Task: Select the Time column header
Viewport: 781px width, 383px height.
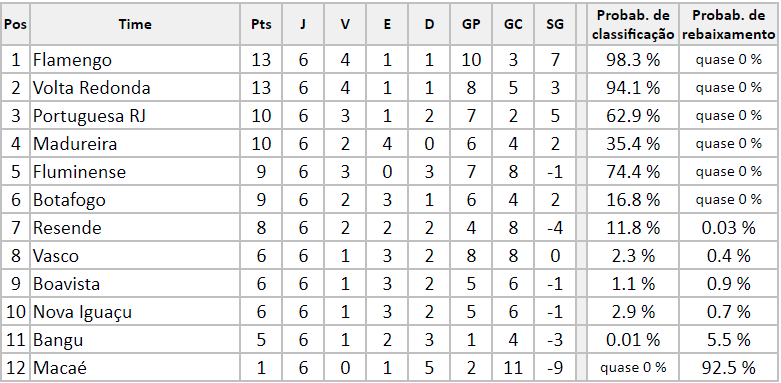Action: 135,24
